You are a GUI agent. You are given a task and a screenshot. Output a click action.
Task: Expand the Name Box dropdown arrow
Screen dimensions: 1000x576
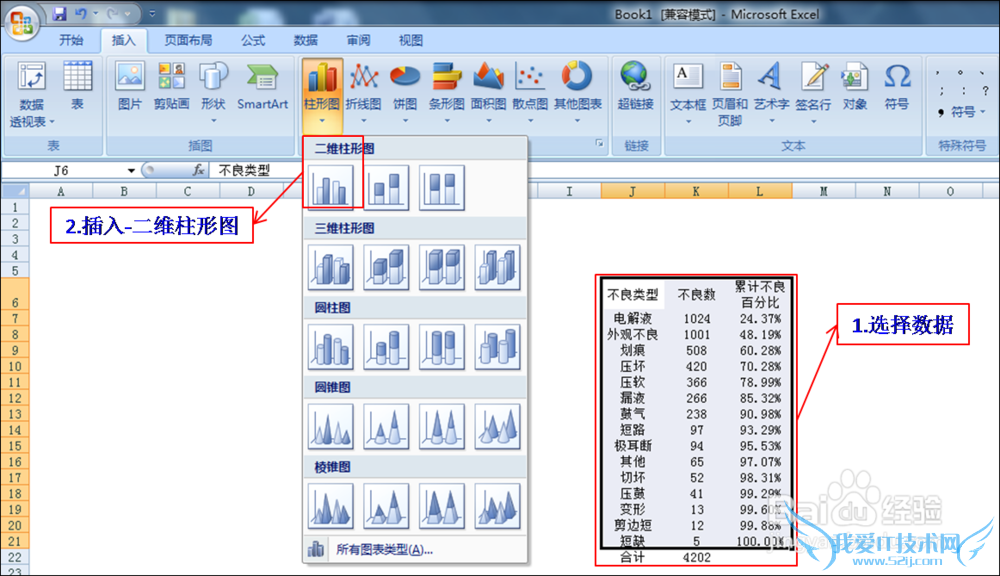(x=131, y=170)
